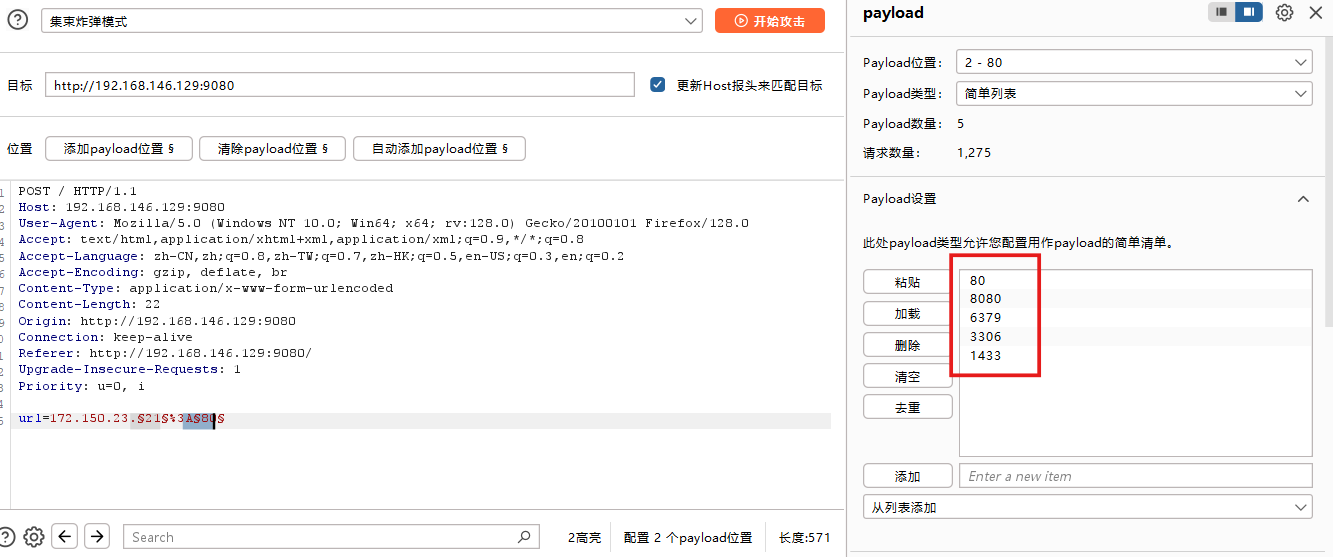
Task: Toggle 更新Host报头来匹配目标 checkbox
Action: click(658, 85)
